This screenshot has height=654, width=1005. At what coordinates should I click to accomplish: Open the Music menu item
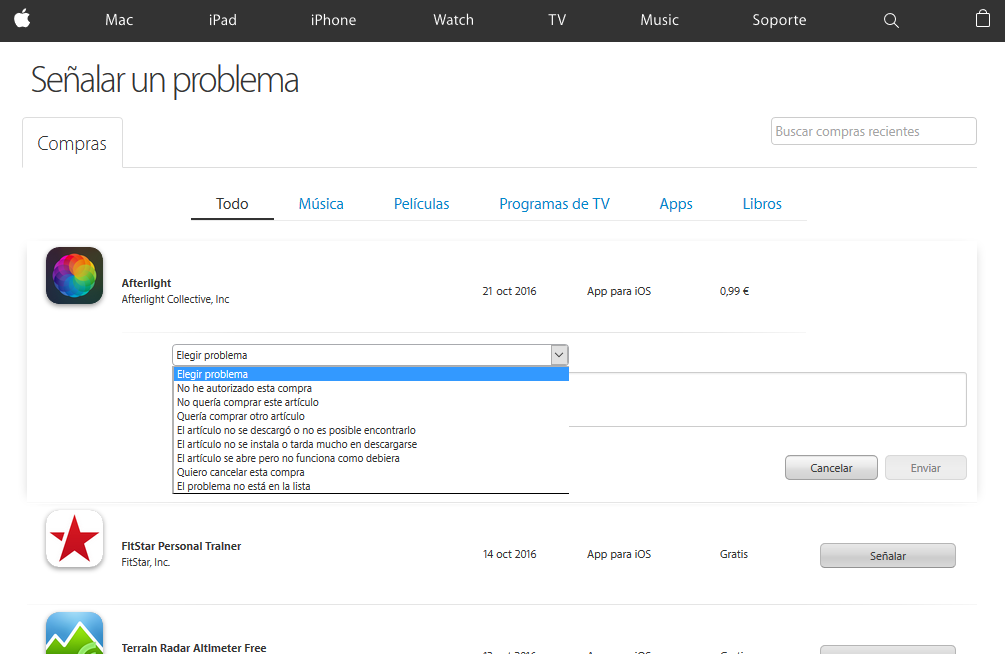(x=659, y=20)
